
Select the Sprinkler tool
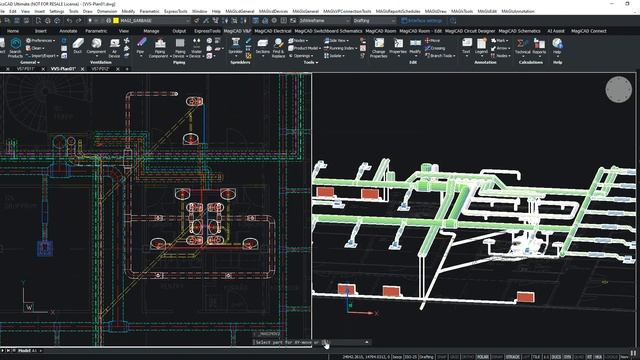236,46
